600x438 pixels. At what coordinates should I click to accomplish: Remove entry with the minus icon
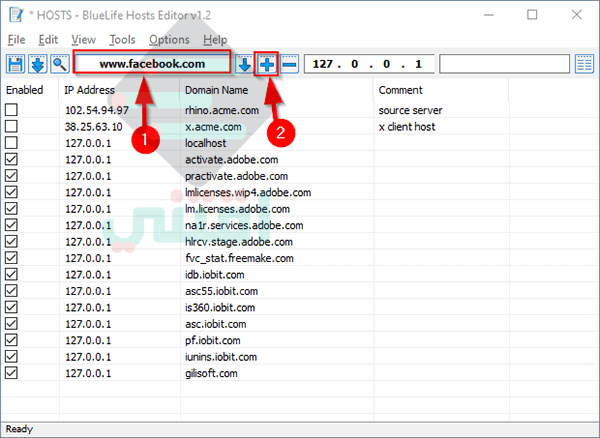click(290, 64)
